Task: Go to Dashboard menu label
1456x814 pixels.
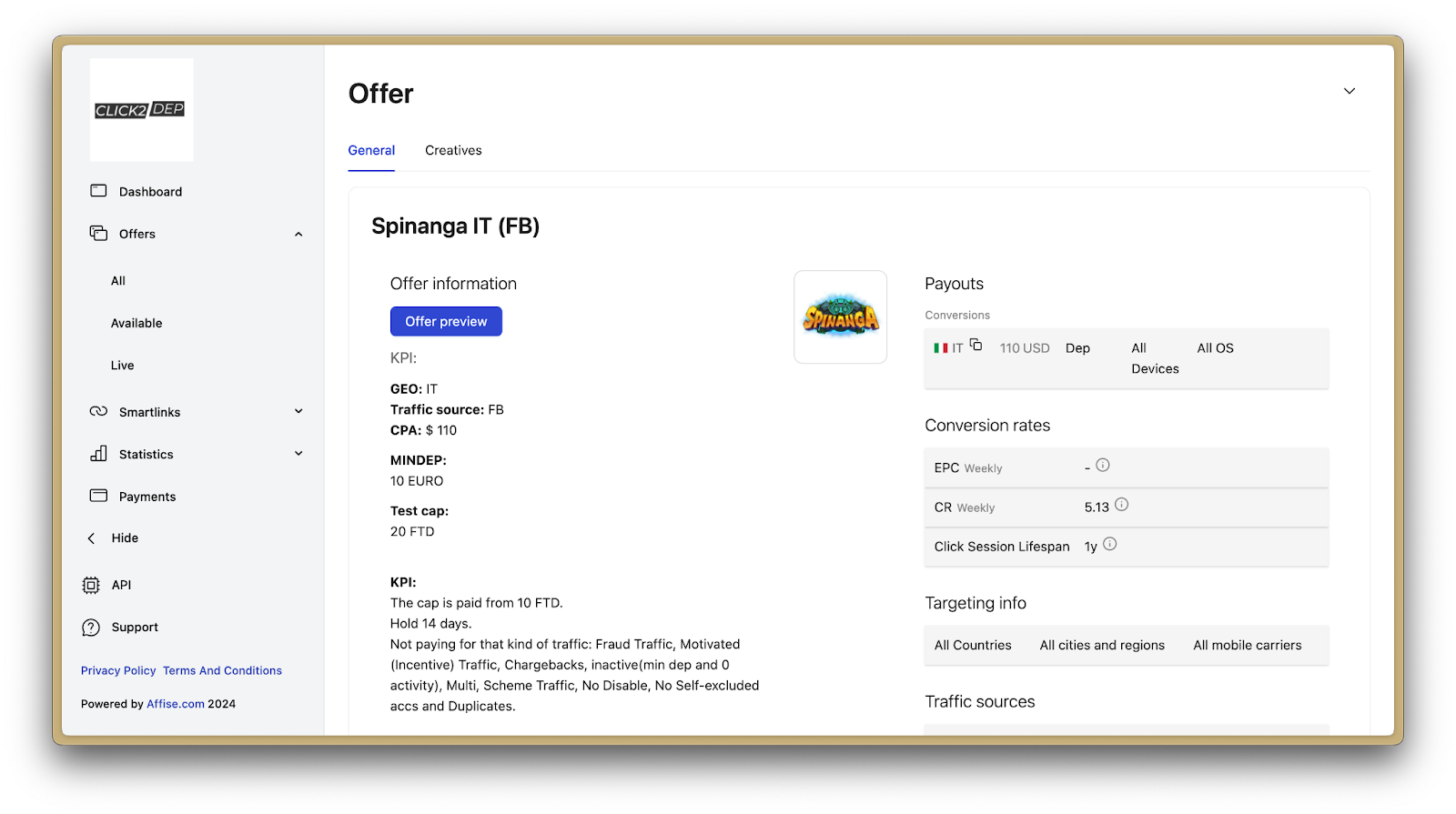Action: (150, 192)
